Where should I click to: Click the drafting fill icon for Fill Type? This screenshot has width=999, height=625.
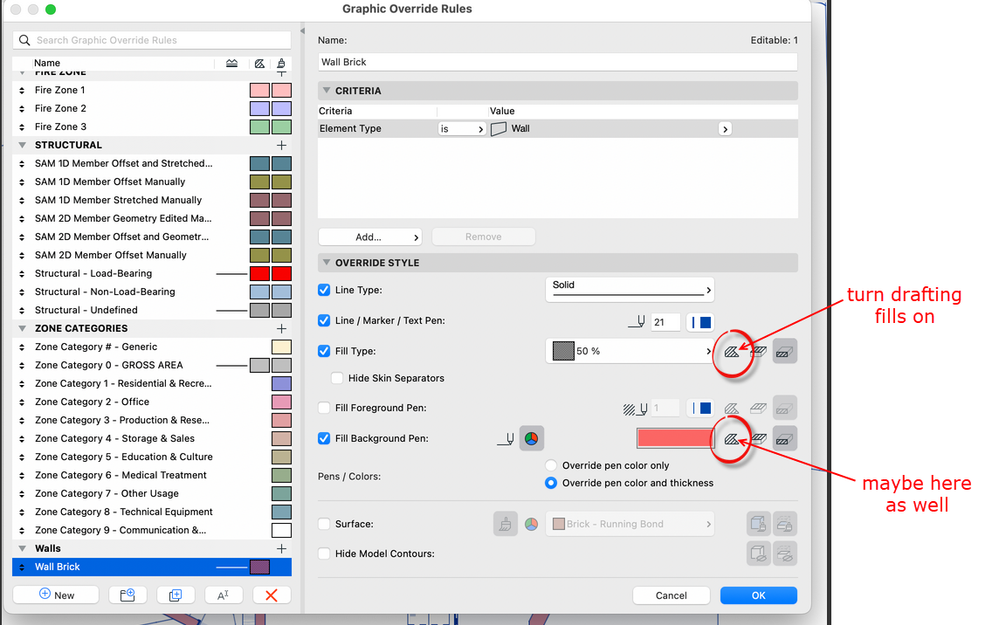(731, 351)
